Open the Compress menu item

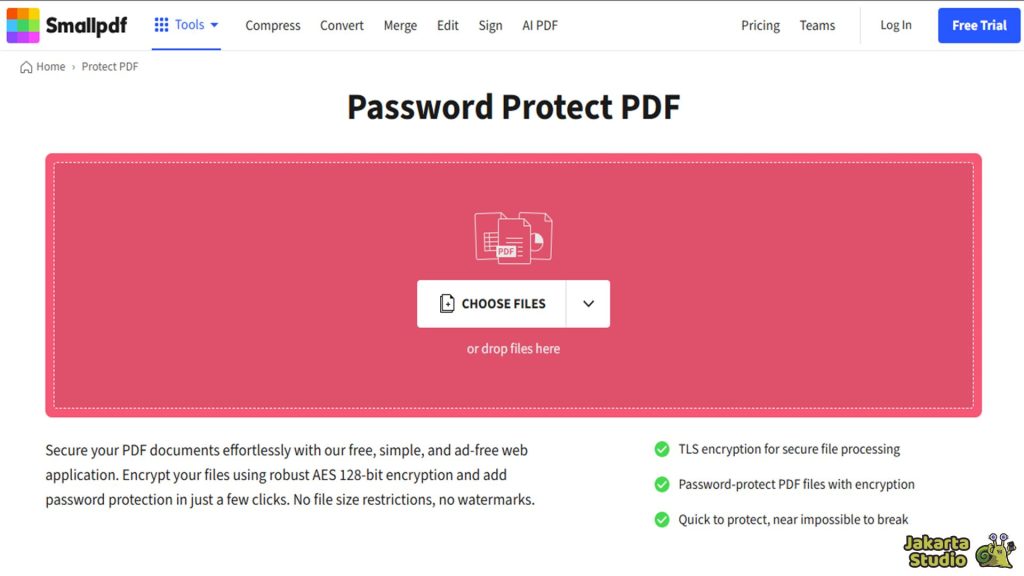click(273, 25)
